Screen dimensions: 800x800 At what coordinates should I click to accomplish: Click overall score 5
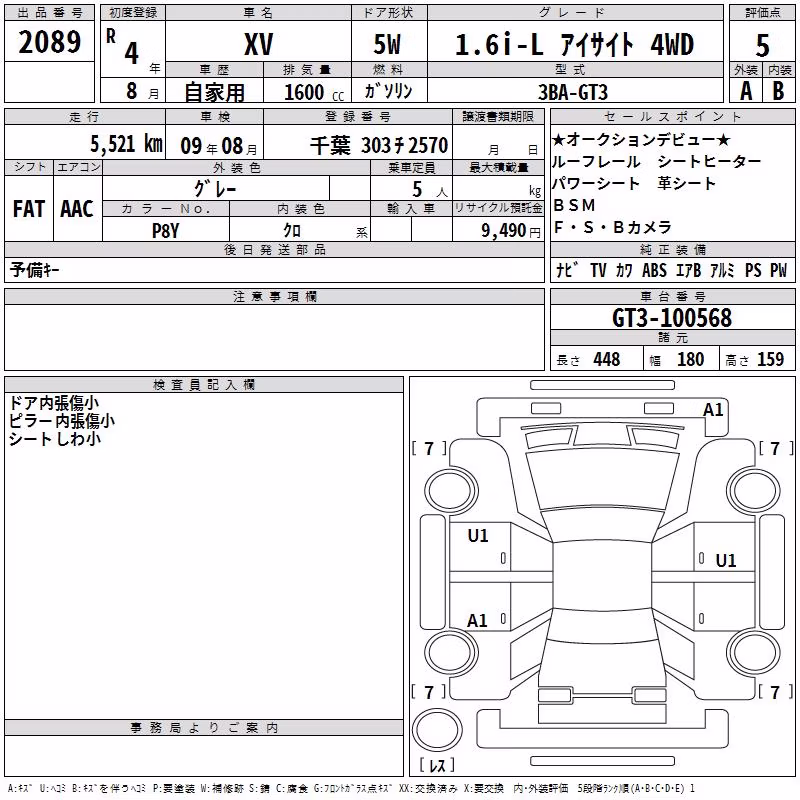coord(762,45)
